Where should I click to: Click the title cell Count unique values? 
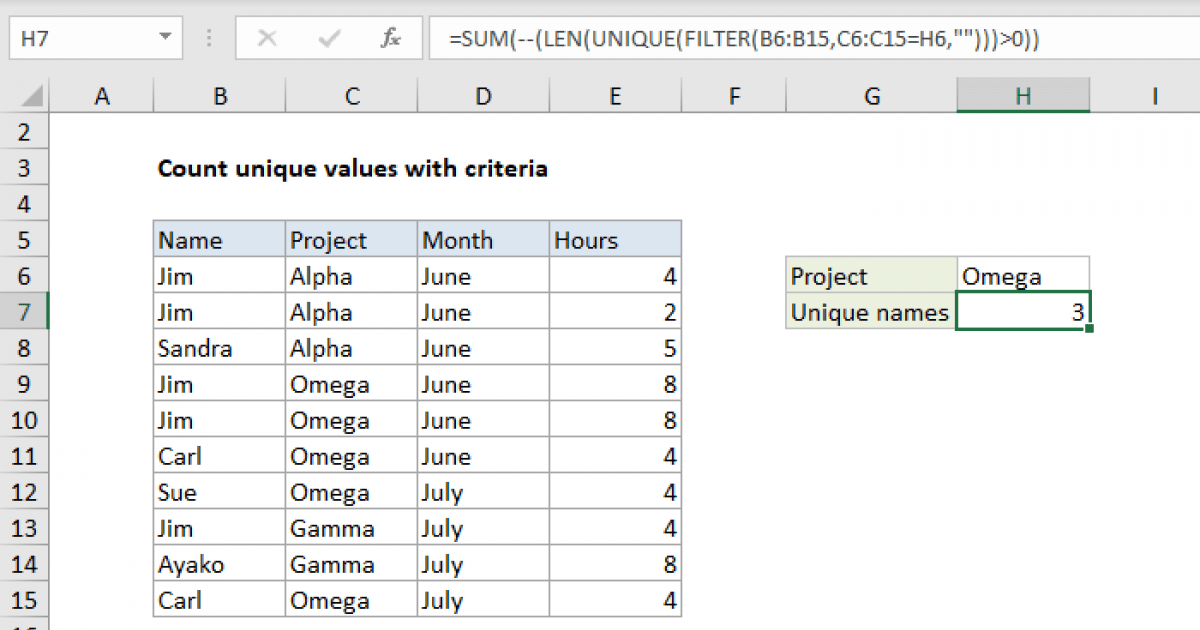tap(352, 169)
